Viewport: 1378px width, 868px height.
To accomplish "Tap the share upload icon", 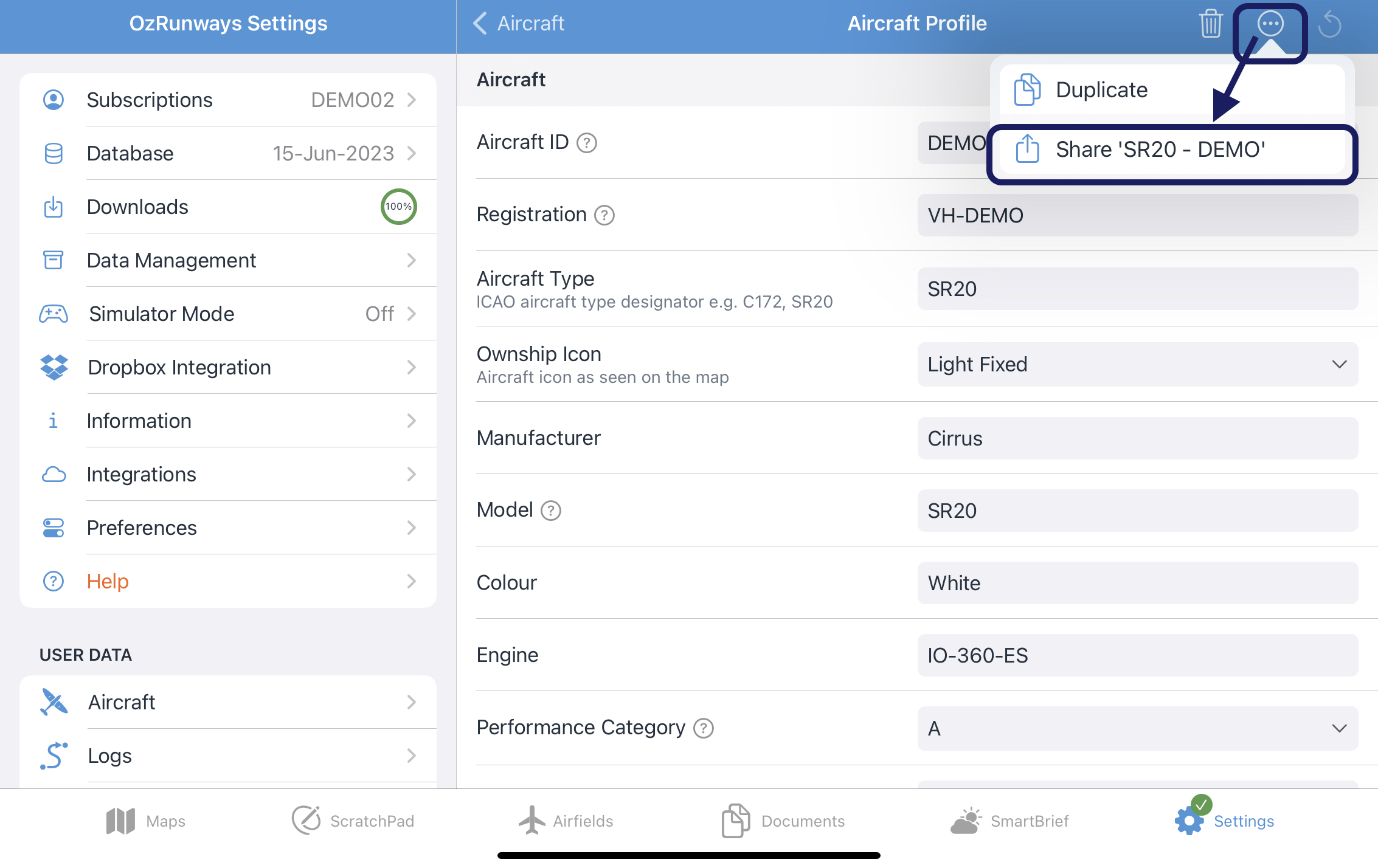I will (x=1027, y=149).
